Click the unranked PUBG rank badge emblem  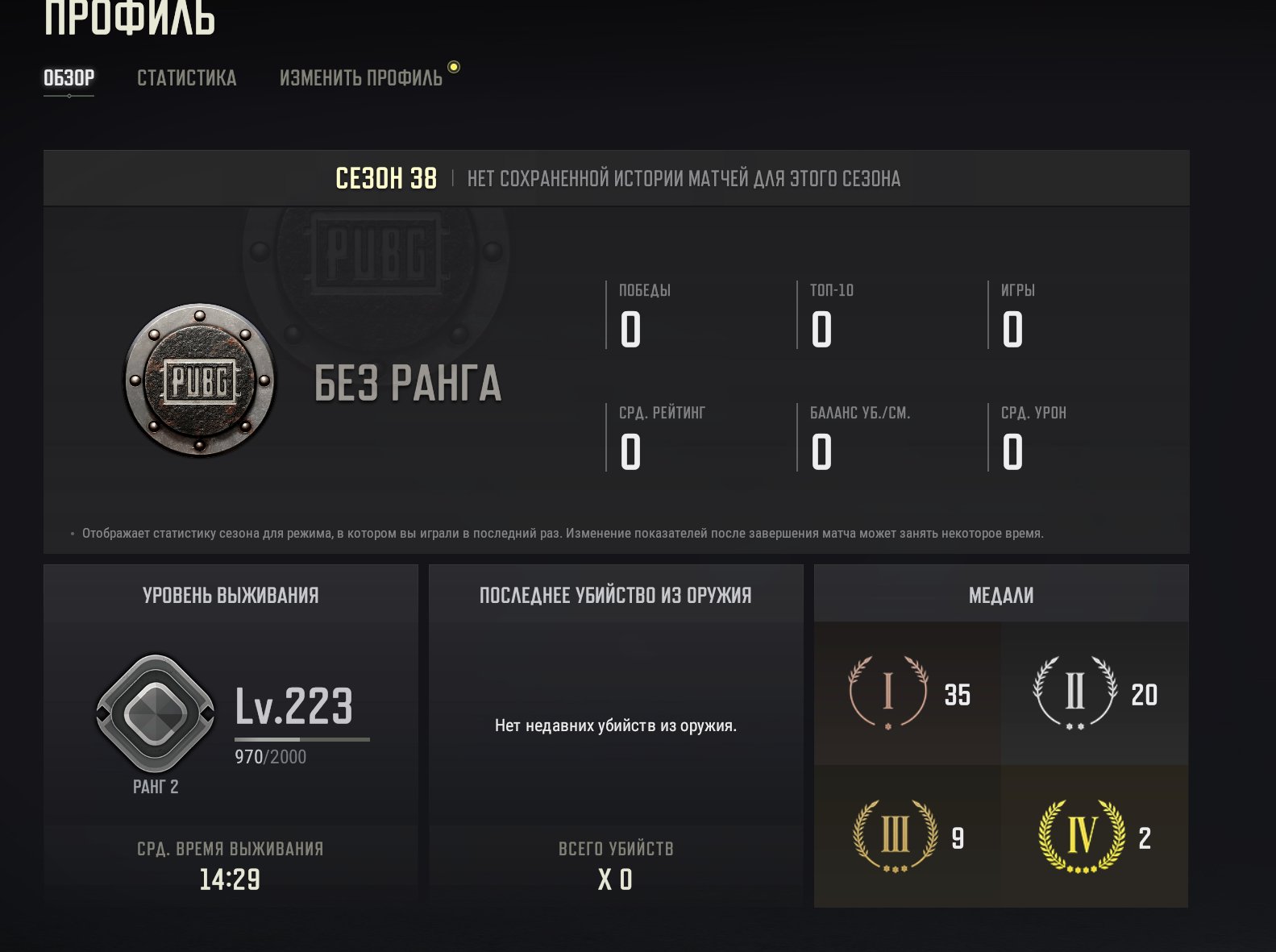199,380
